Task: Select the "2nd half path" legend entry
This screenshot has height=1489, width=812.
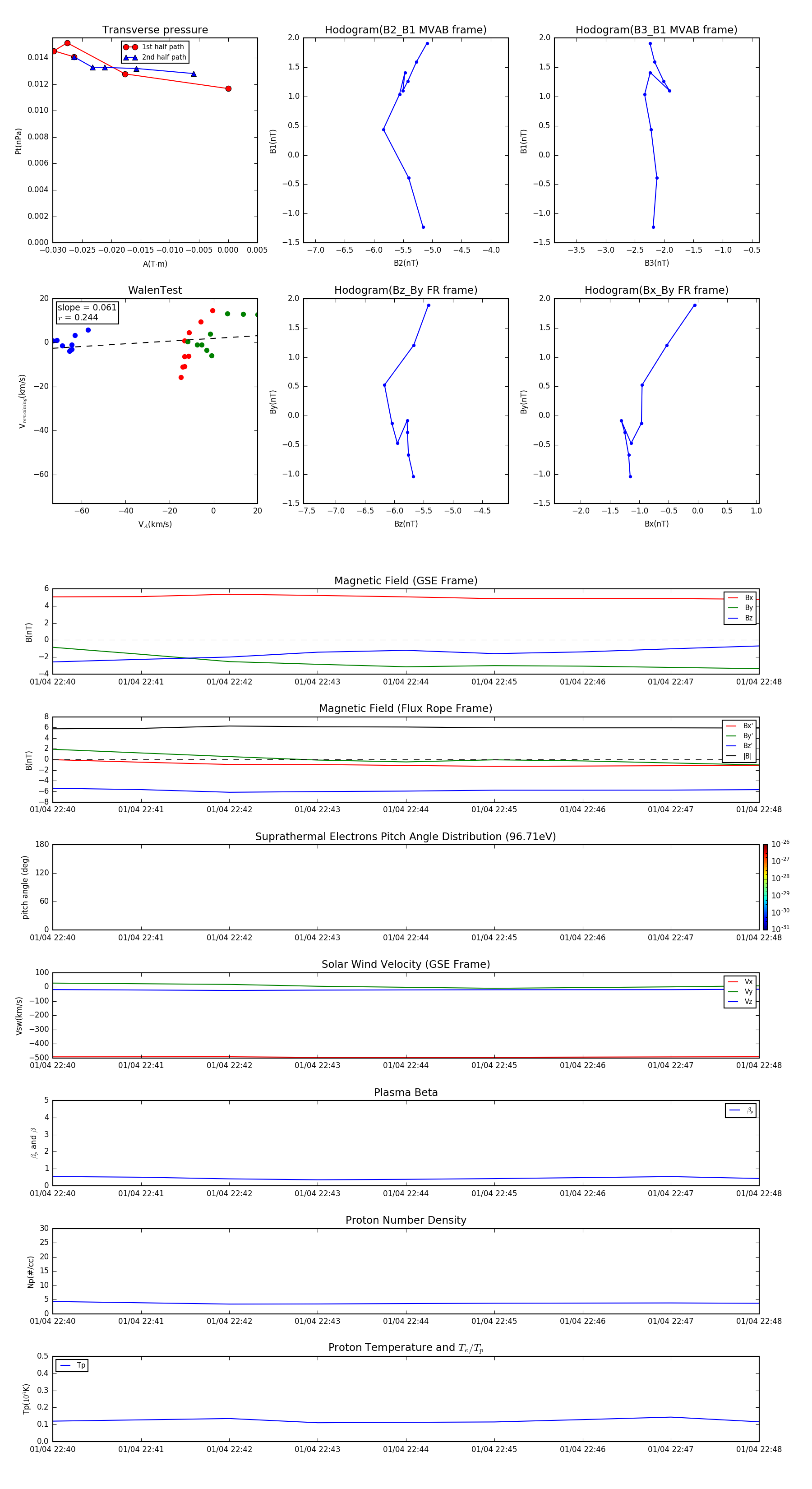Action: pos(155,57)
